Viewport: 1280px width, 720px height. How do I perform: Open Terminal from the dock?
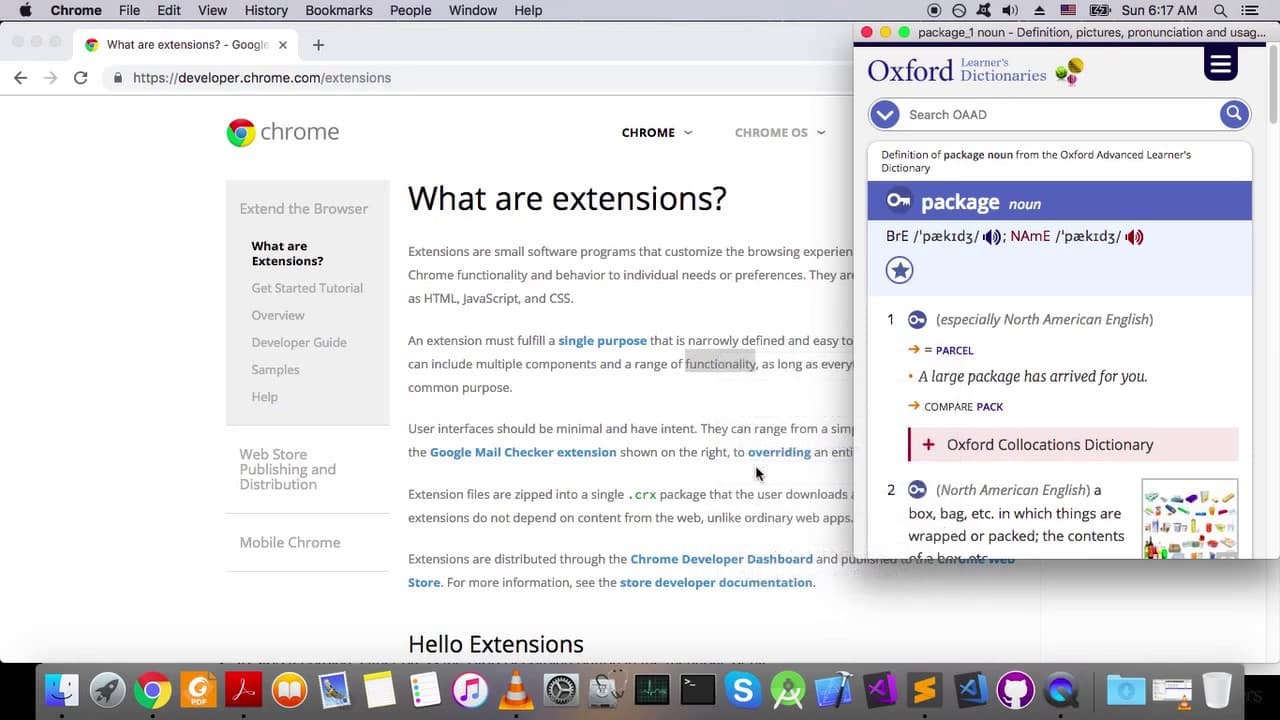(x=697, y=691)
